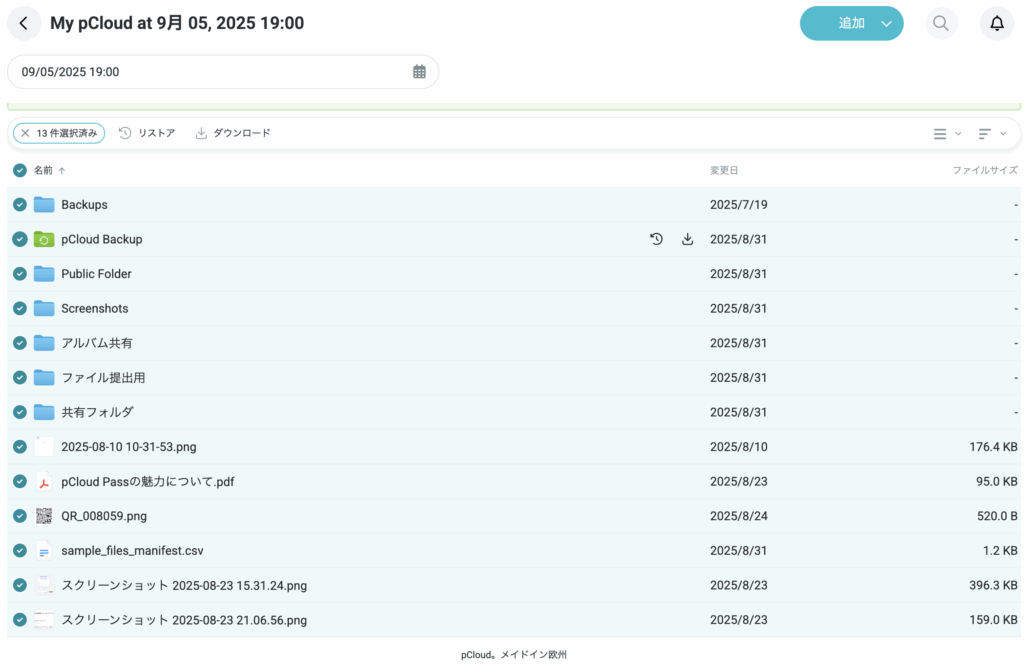The image size is (1024, 672).
Task: Open the sort options dropdown
Action: (992, 134)
